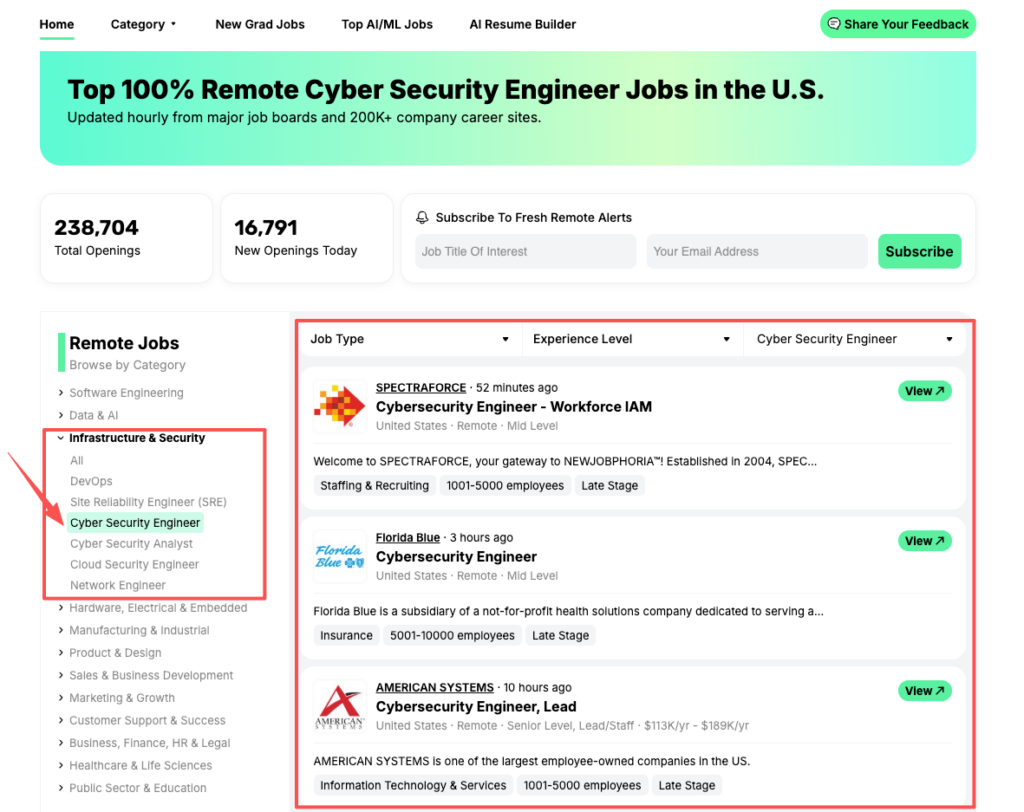Open the Cyber Security Engineer role dropdown

coord(855,339)
